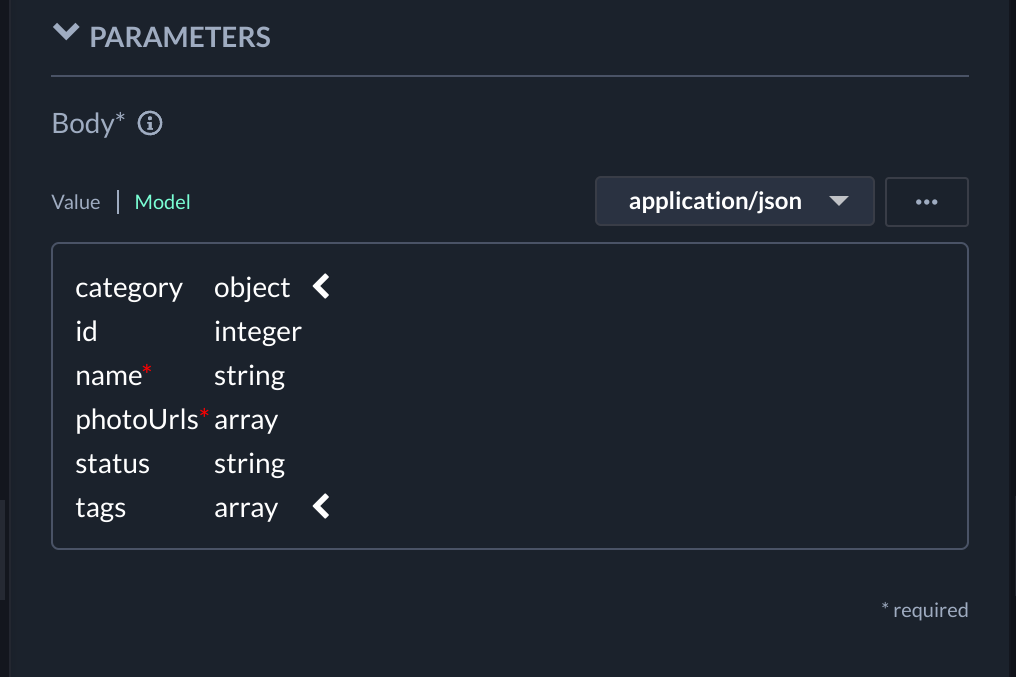The image size is (1016, 677).
Task: Switch to the Value tab
Action: coord(76,202)
